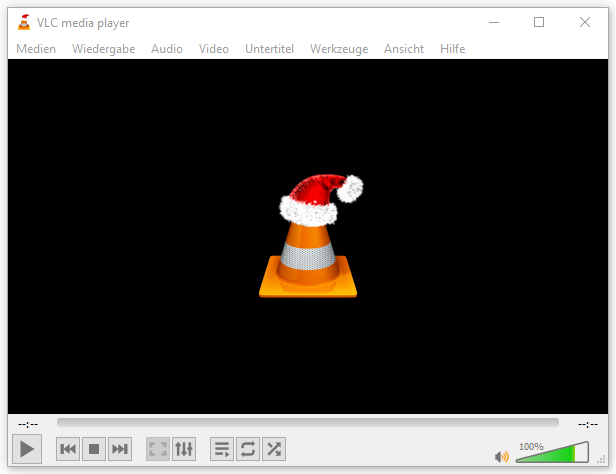Toggle remaining time label right of seek bar
Viewport: 616px width, 474px height.
(x=588, y=425)
